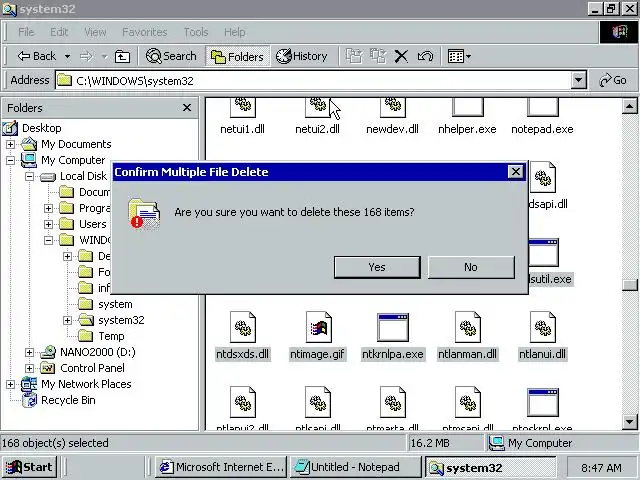640x480 pixels.
Task: Expand the address bar dropdown
Action: (x=578, y=80)
